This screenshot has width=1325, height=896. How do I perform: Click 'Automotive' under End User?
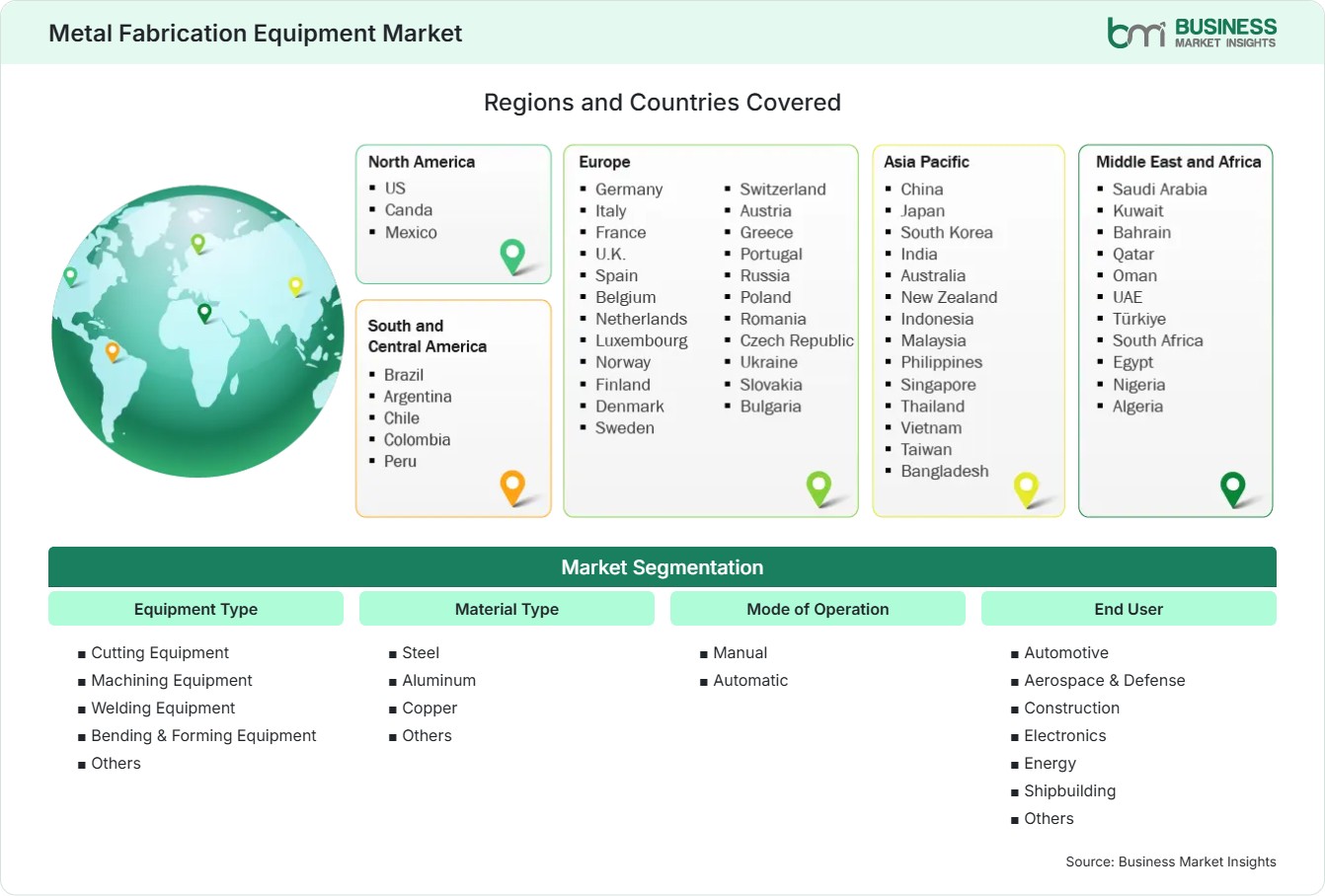[x=1066, y=653]
